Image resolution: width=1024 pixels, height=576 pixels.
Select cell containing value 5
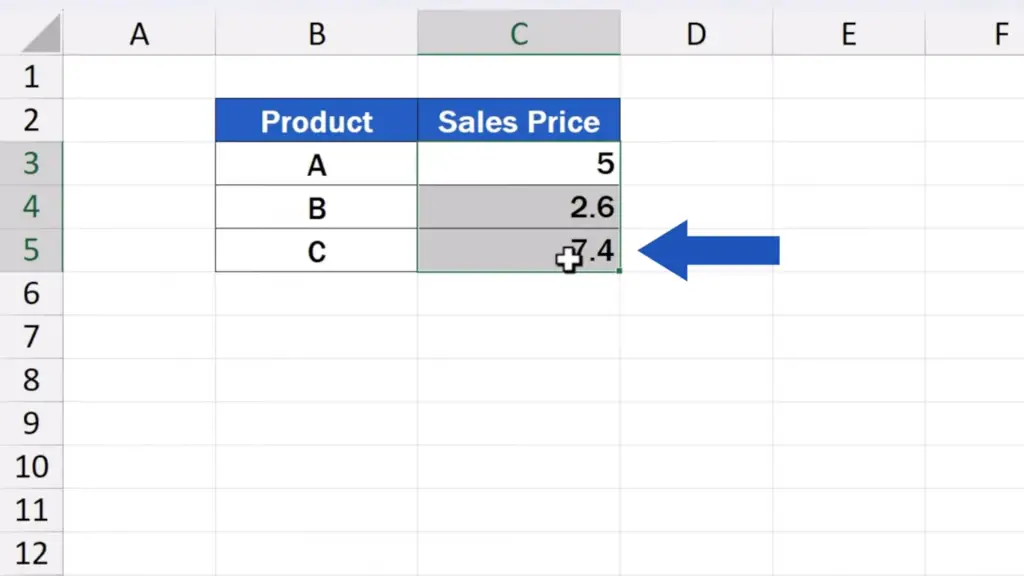click(x=519, y=163)
